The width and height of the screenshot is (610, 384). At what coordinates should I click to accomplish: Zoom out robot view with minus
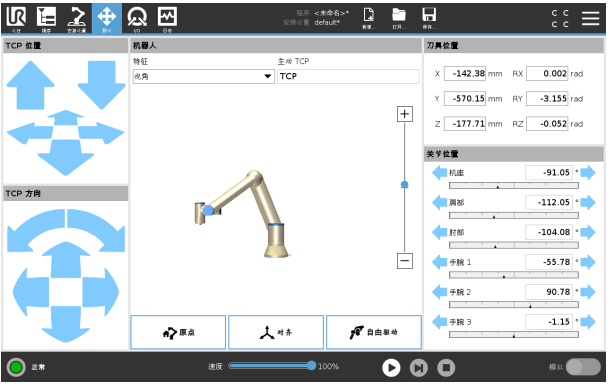click(405, 261)
